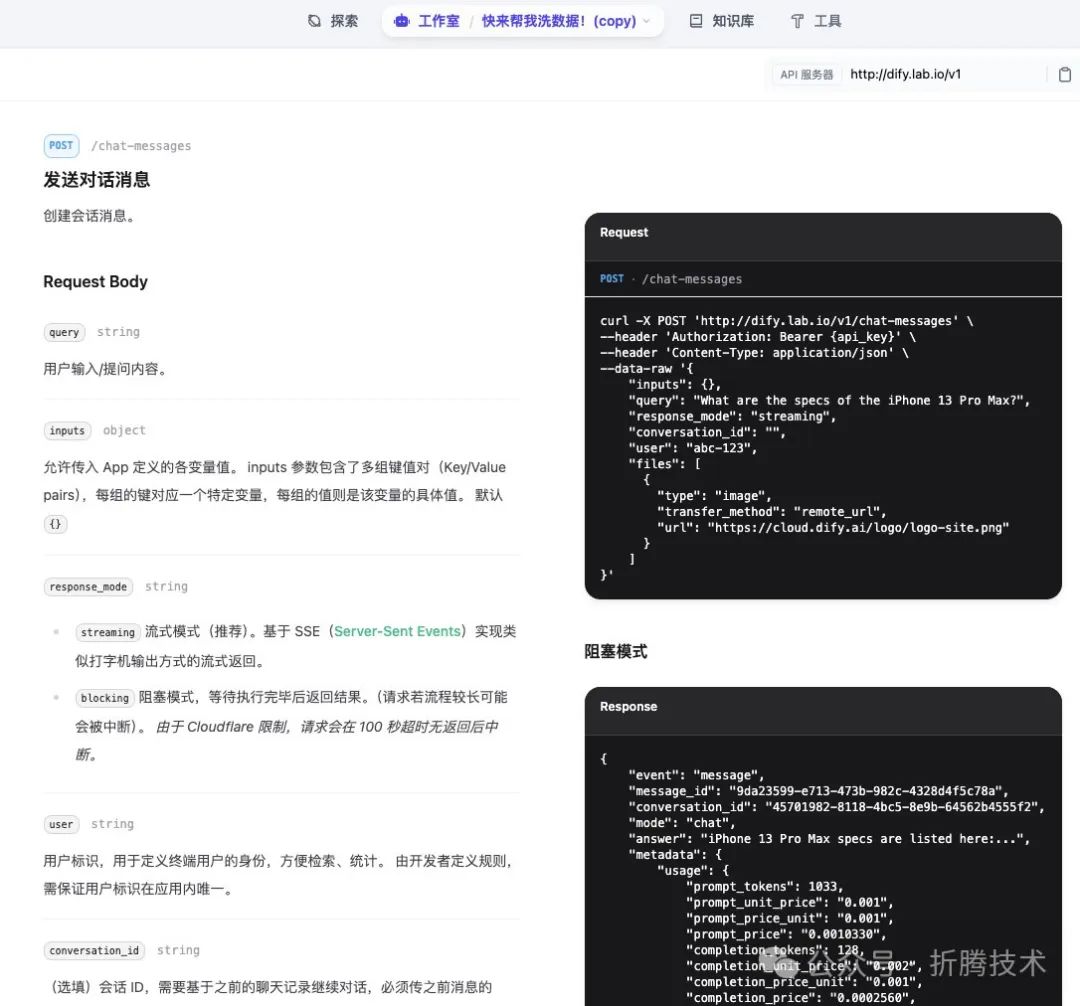Click the POST label in the Request panel header
Screen dimensions: 1080x1006
(x=614, y=279)
